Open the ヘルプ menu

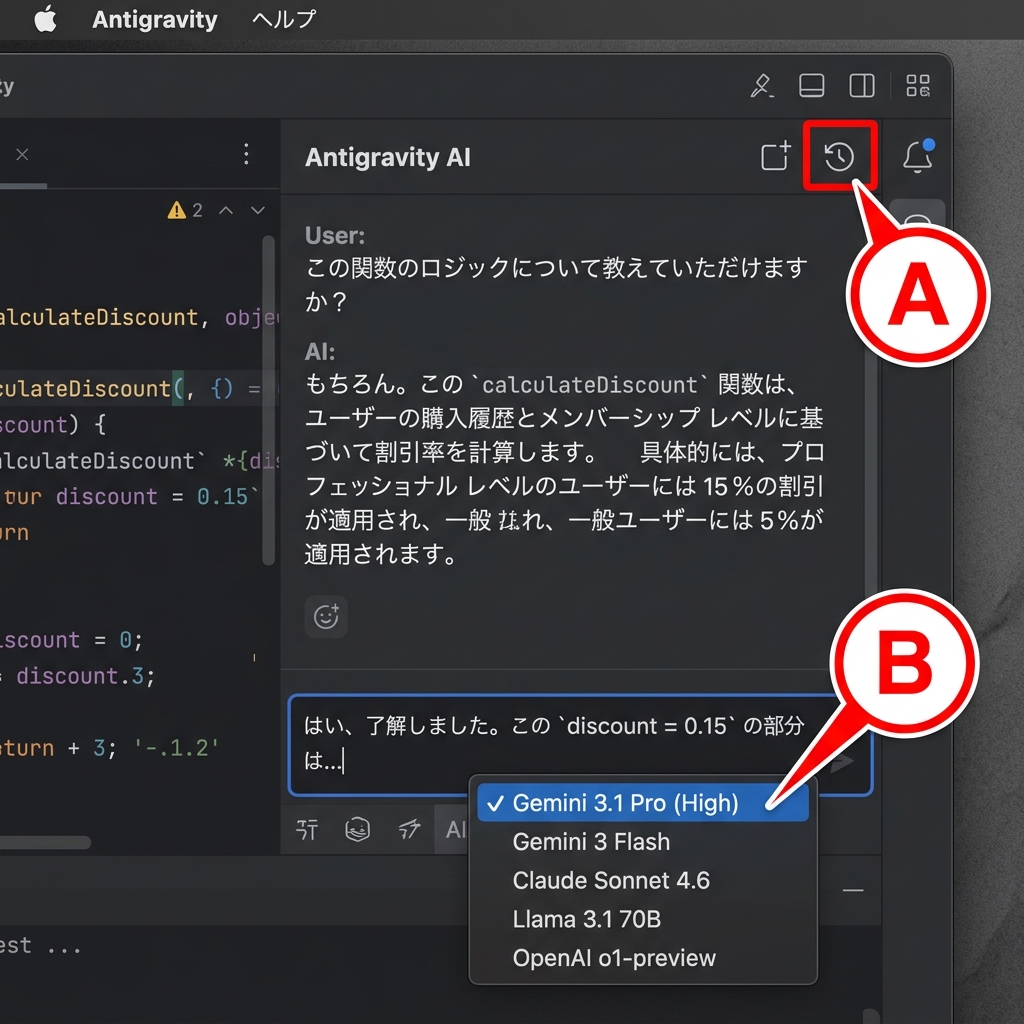284,19
